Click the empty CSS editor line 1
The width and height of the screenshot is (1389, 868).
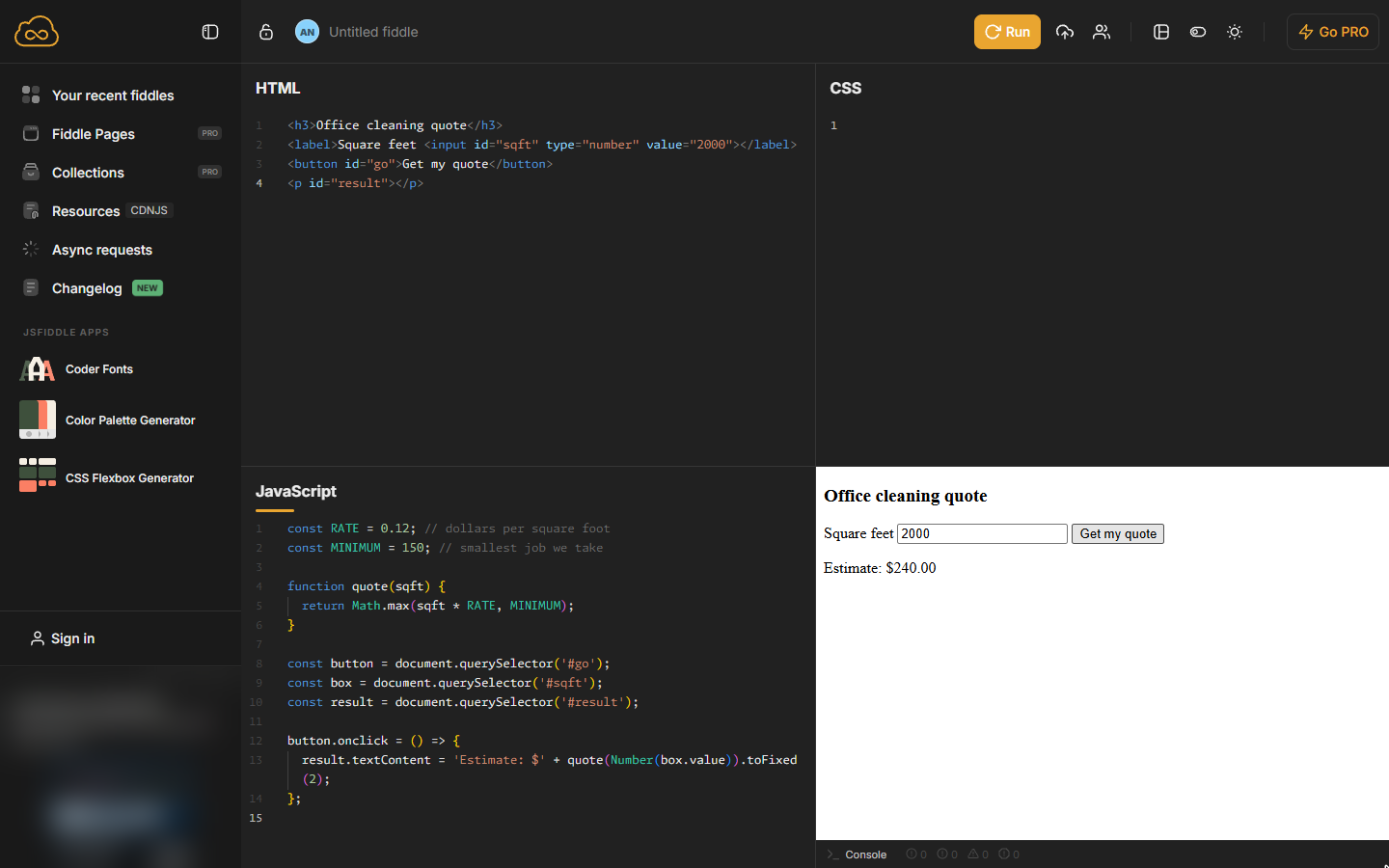(1100, 125)
